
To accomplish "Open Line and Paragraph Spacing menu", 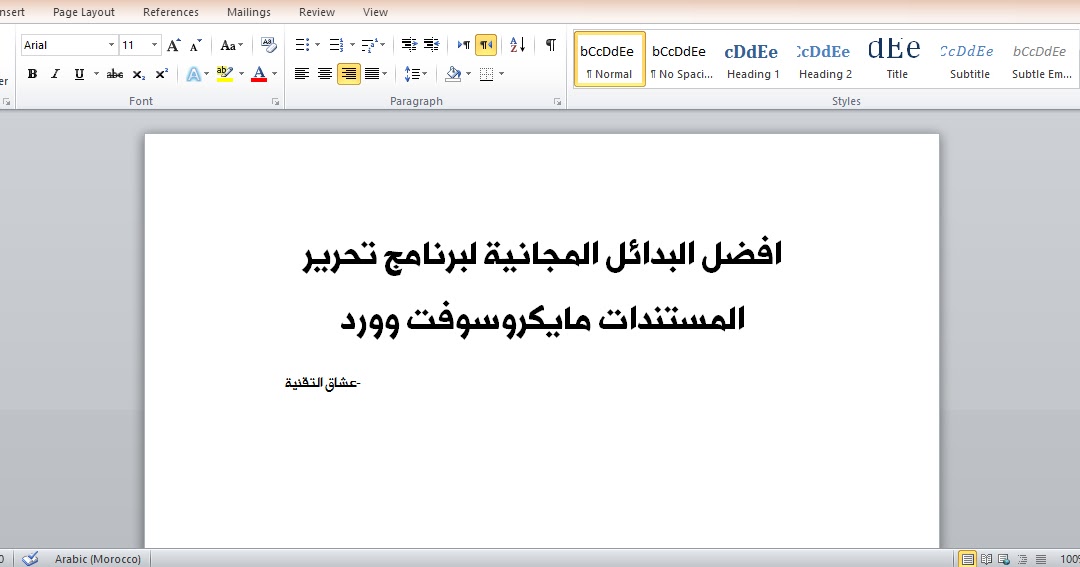I will (x=415, y=74).
